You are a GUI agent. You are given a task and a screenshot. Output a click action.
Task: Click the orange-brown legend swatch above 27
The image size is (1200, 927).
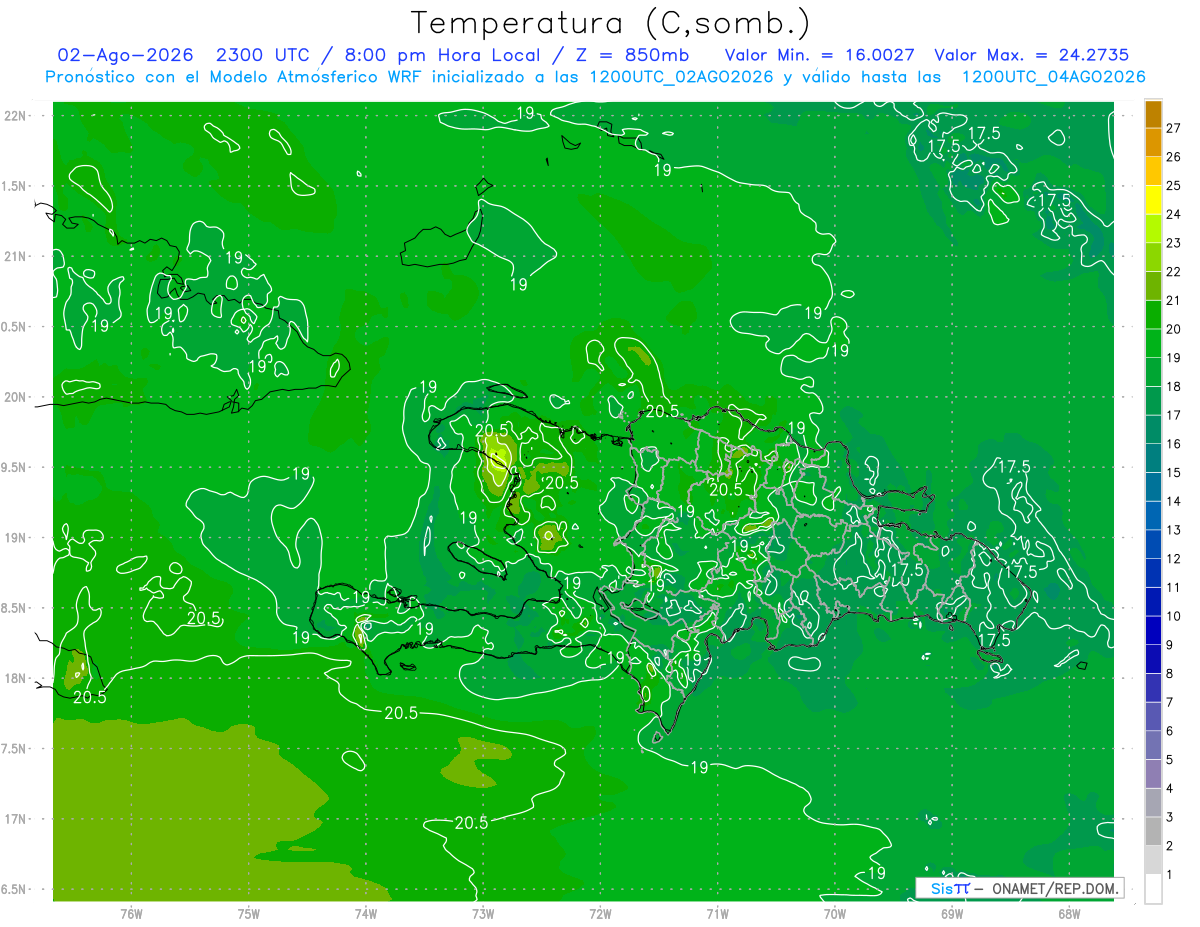click(1153, 114)
